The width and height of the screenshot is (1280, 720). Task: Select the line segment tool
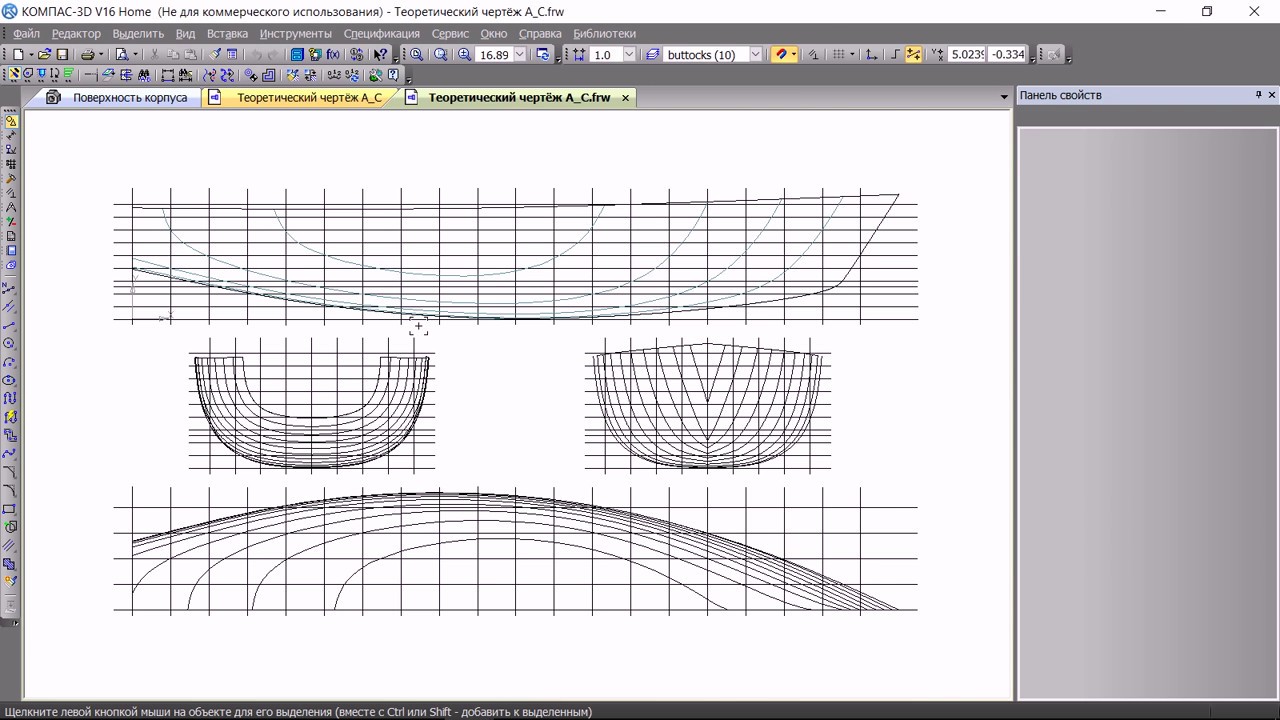click(x=11, y=325)
